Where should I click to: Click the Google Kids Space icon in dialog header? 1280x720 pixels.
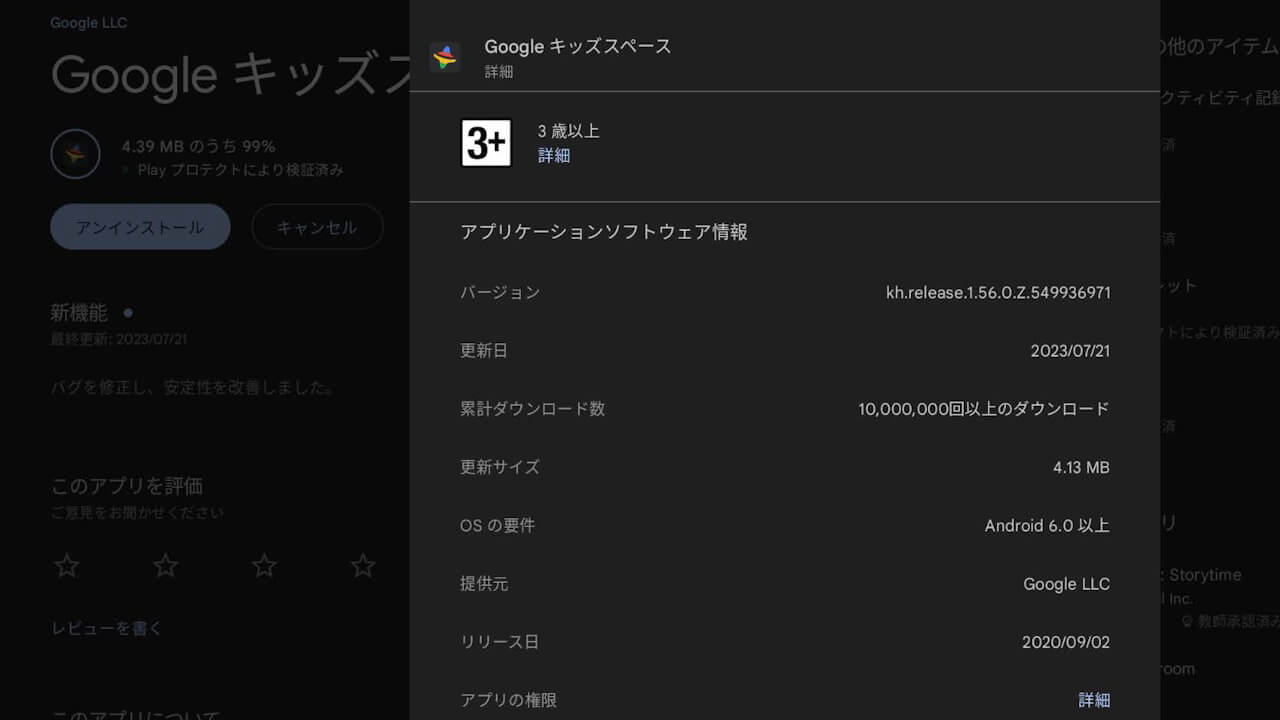tap(445, 55)
